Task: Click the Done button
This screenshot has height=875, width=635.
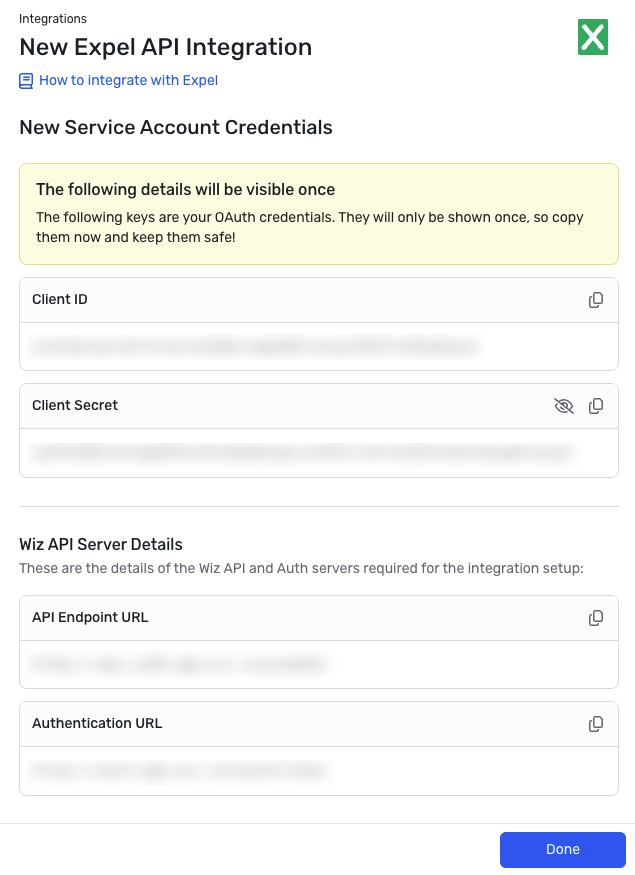Action: (x=562, y=849)
